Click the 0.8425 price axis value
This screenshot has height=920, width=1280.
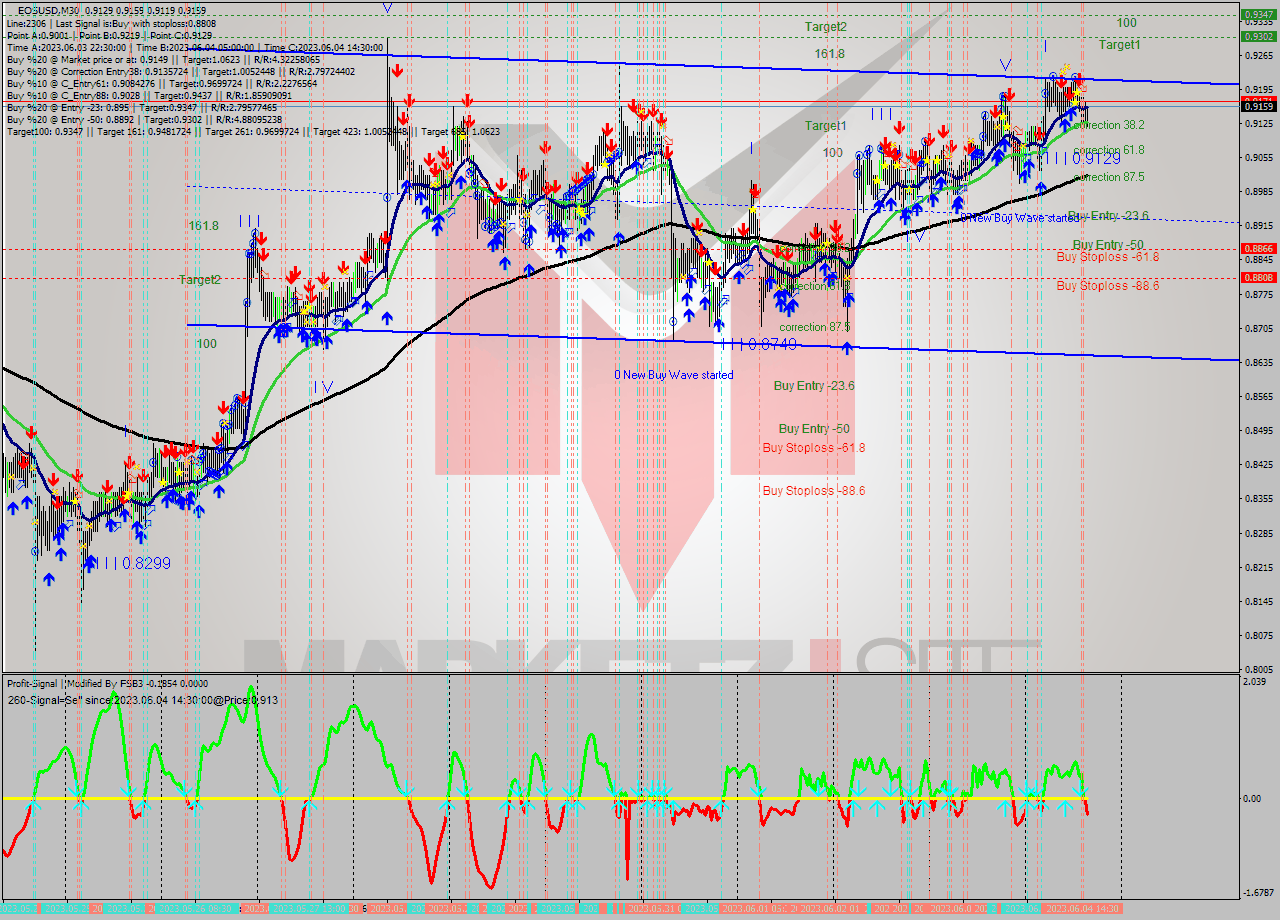(1258, 465)
